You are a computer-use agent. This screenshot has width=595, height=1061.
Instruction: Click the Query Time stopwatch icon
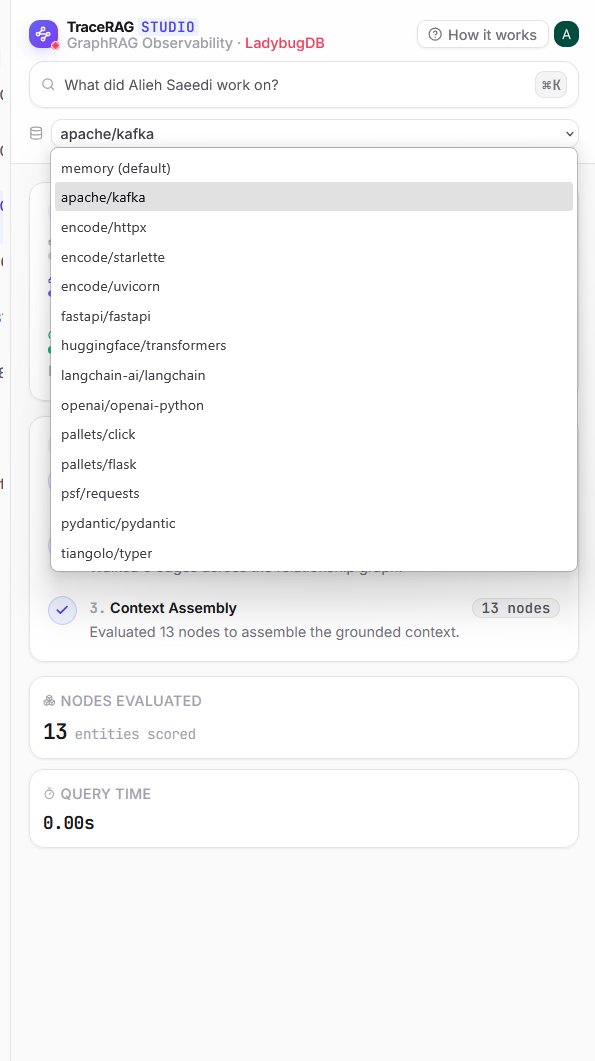tap(49, 794)
